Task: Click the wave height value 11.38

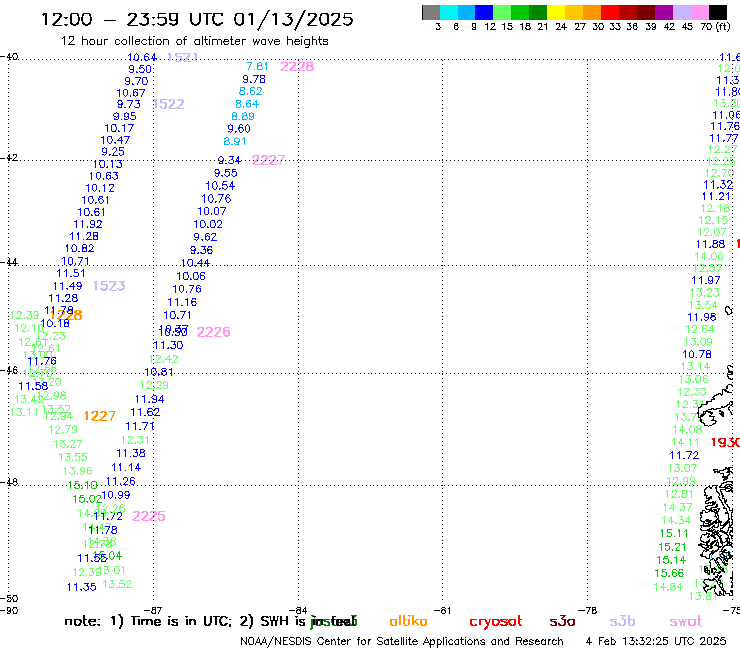Action: (x=131, y=453)
